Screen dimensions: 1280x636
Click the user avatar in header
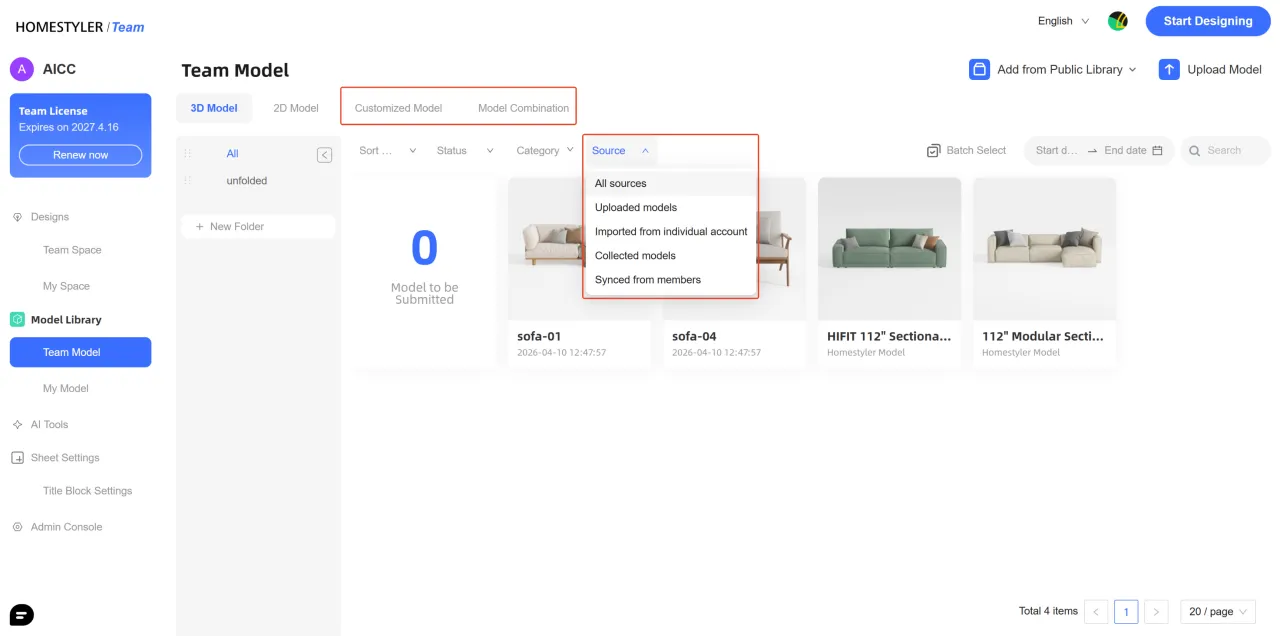pos(1117,21)
